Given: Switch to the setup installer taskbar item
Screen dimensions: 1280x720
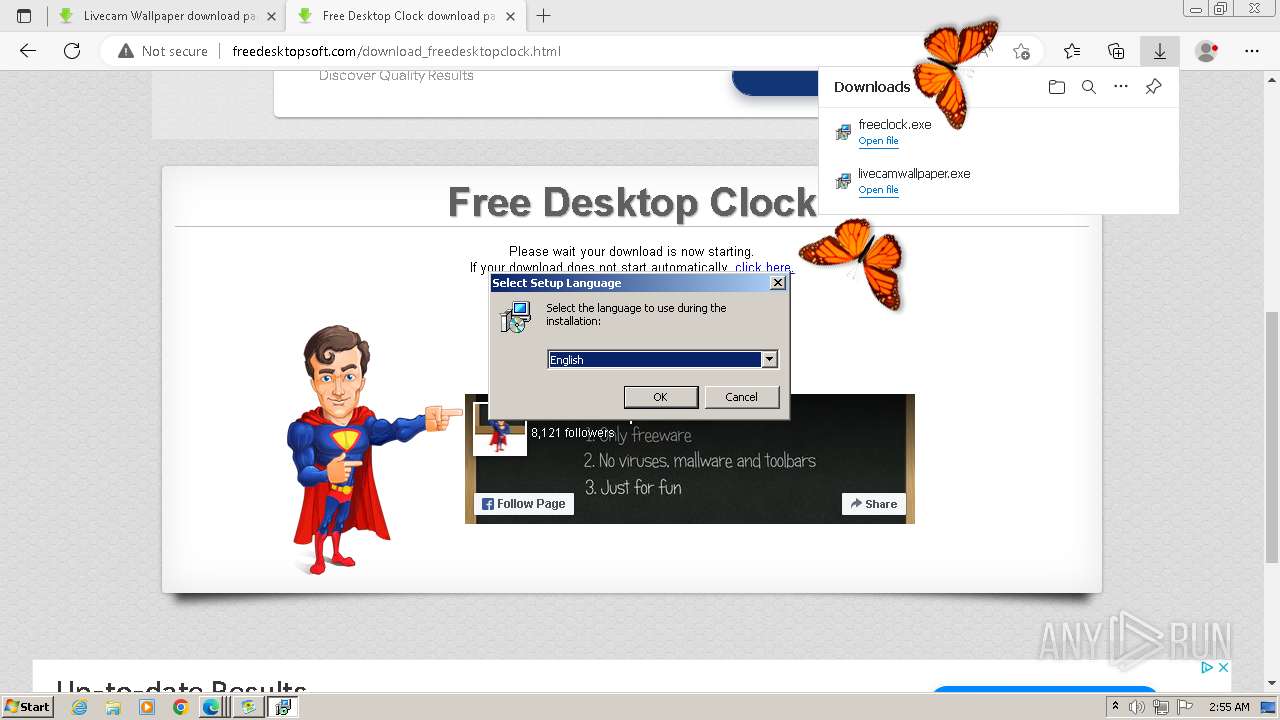Looking at the screenshot, I should (283, 707).
